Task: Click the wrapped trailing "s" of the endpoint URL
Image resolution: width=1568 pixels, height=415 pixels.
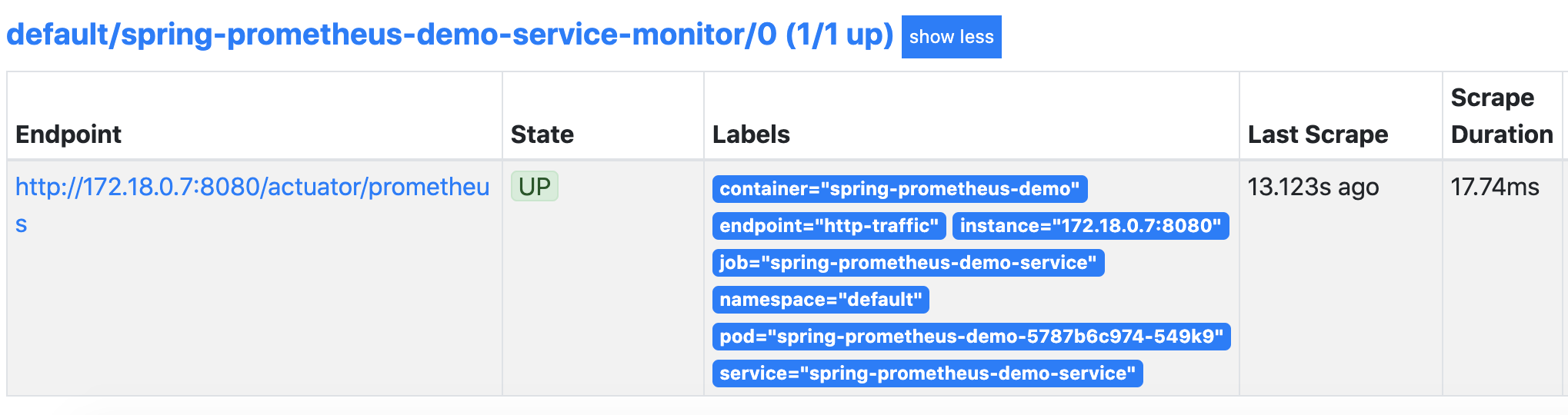Action: point(22,224)
